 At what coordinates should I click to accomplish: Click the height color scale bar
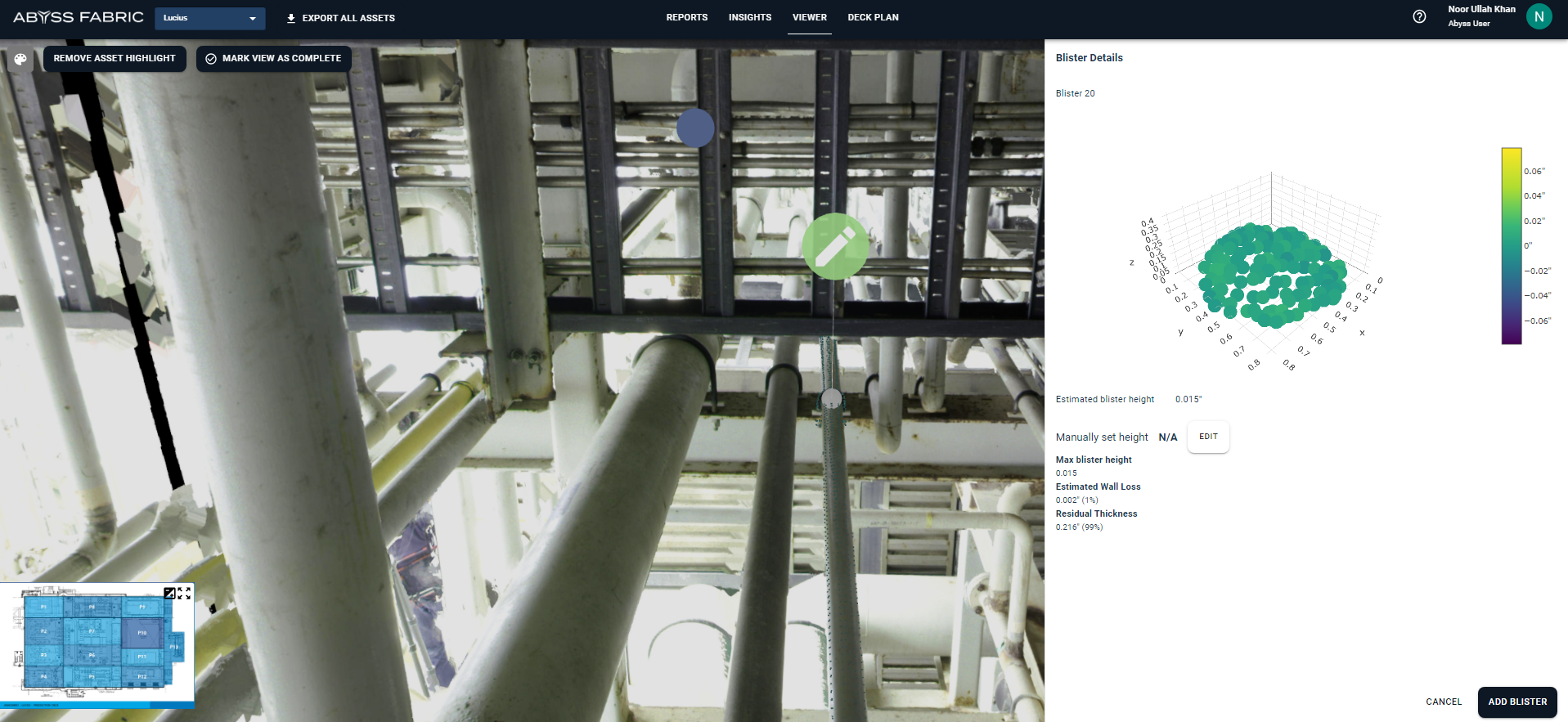[1511, 245]
